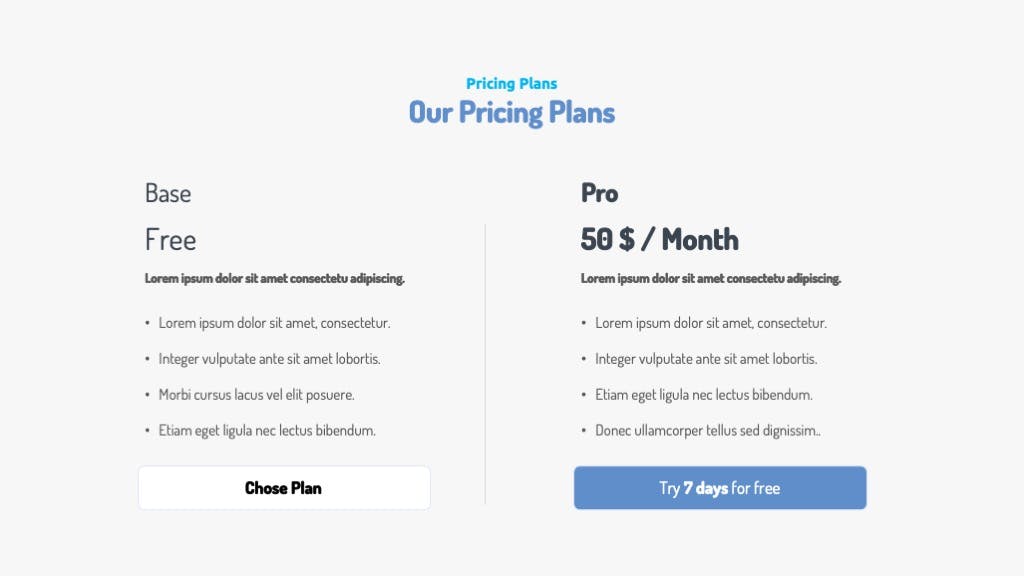Click the Chose Plan button
Viewport: 1024px width, 576px height.
[x=284, y=488]
